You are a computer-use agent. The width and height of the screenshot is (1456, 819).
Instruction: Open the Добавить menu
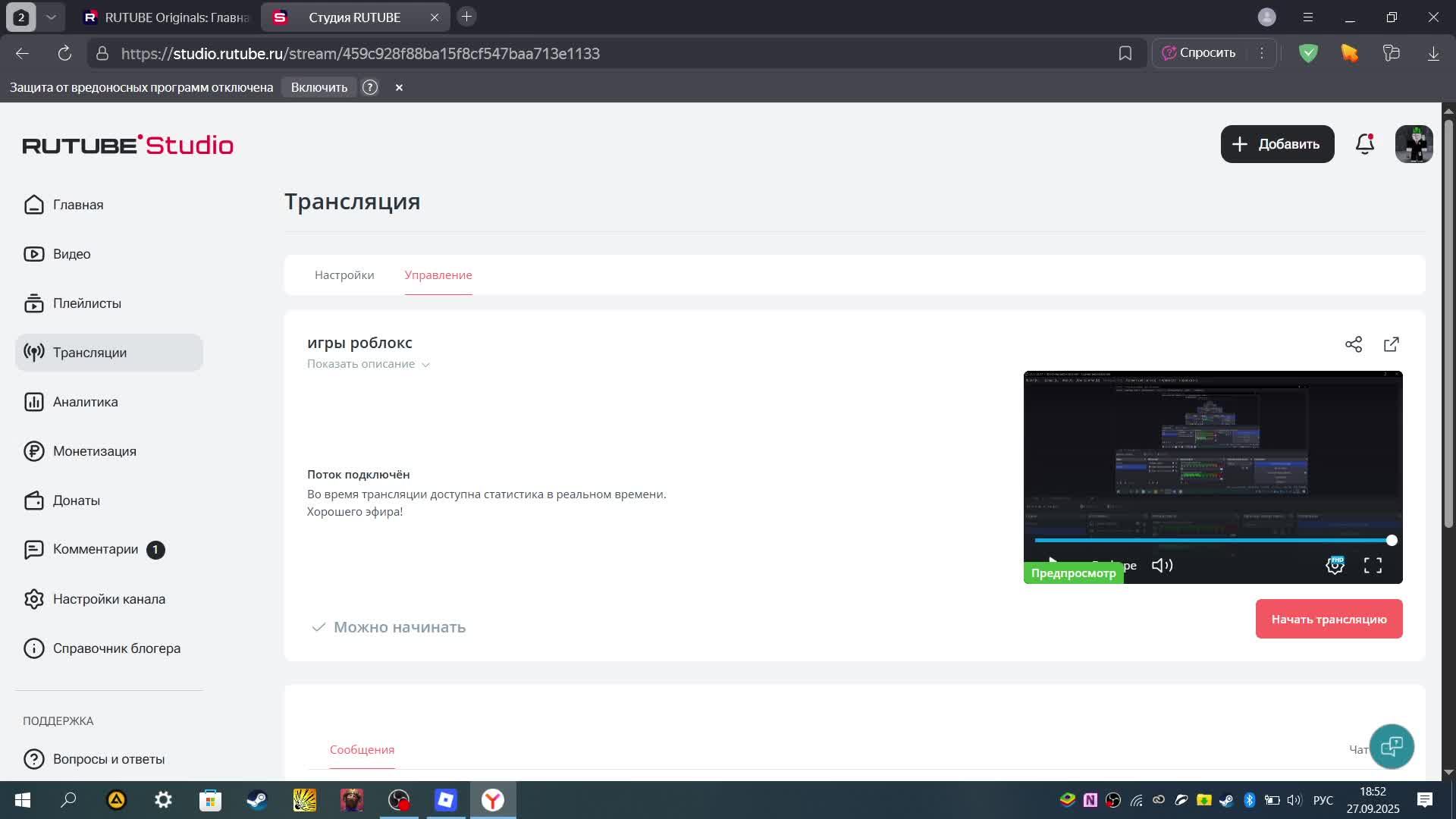point(1277,144)
